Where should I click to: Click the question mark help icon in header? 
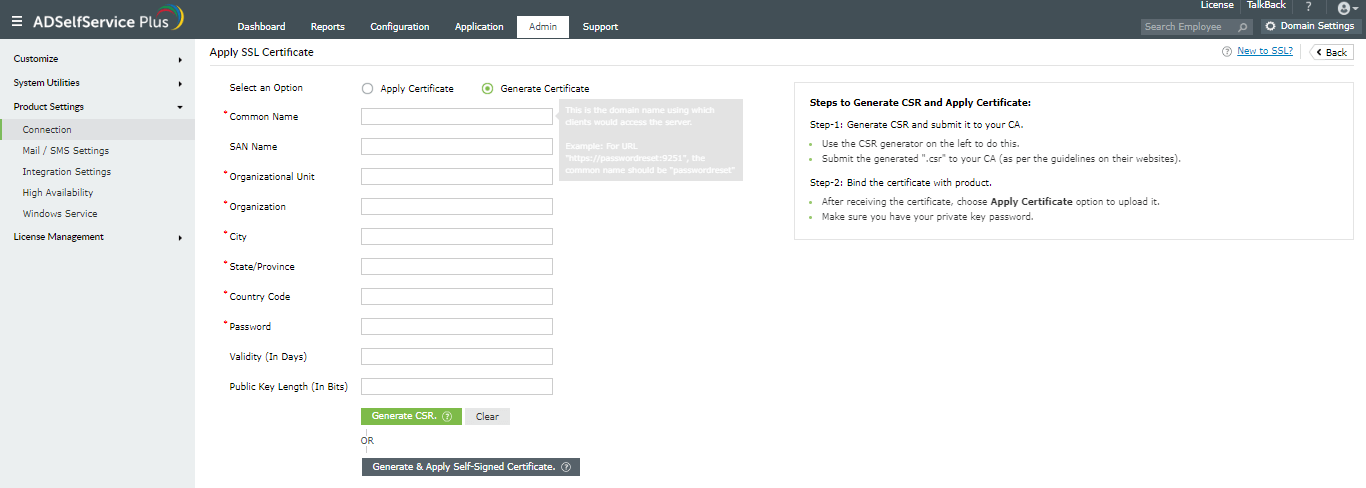1308,8
